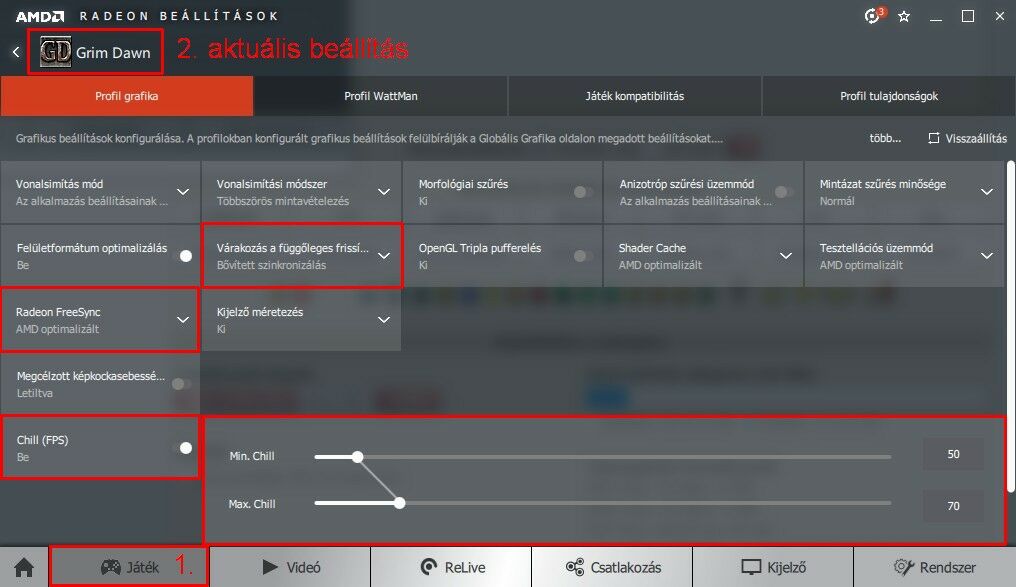
Task: Click the favorites star icon
Action: 904,16
